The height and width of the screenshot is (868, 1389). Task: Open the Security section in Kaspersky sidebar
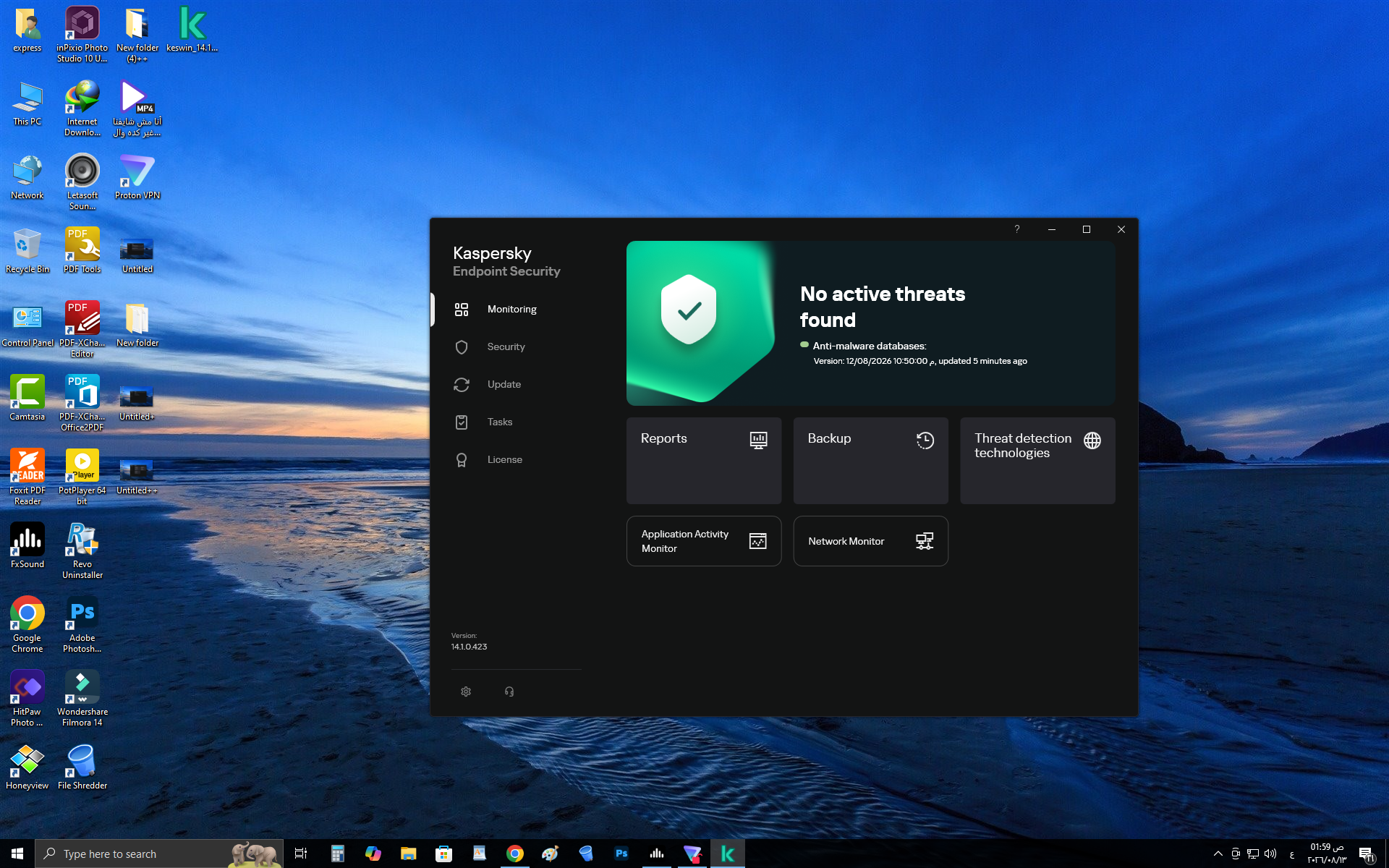(506, 347)
